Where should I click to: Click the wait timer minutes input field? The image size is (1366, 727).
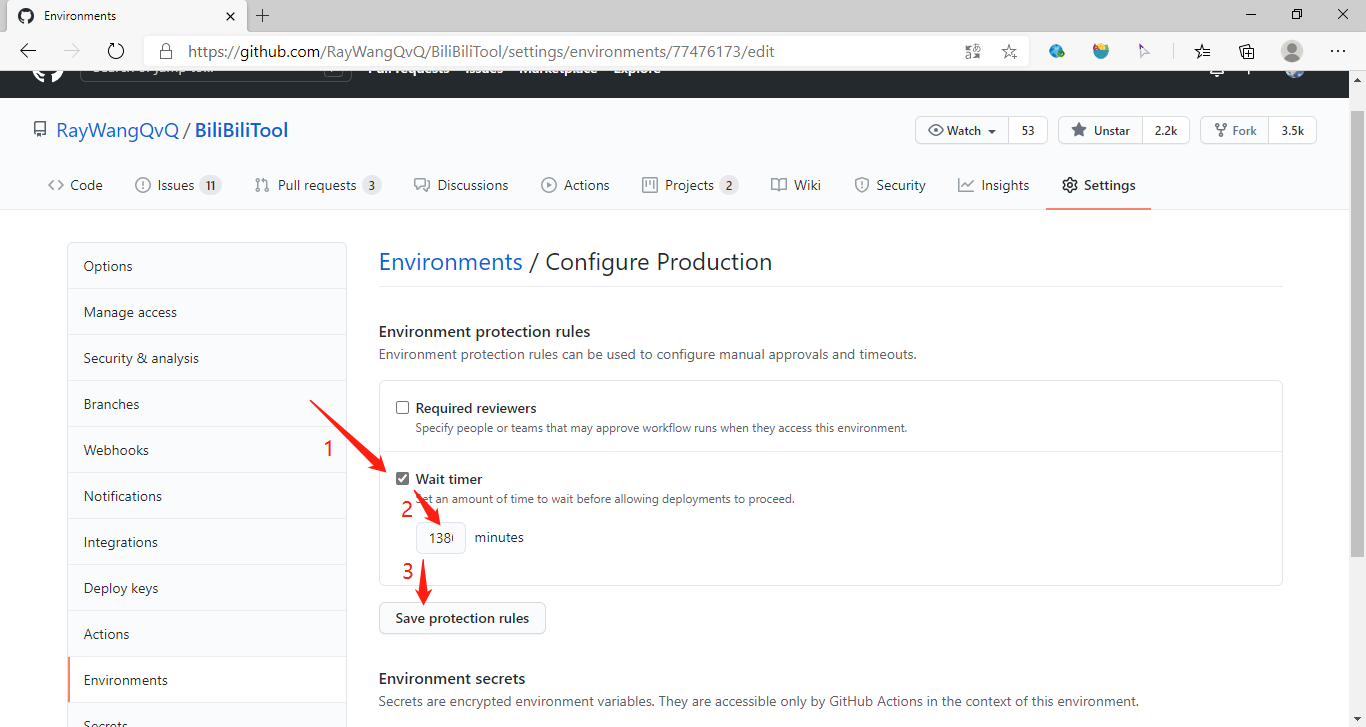(x=441, y=538)
